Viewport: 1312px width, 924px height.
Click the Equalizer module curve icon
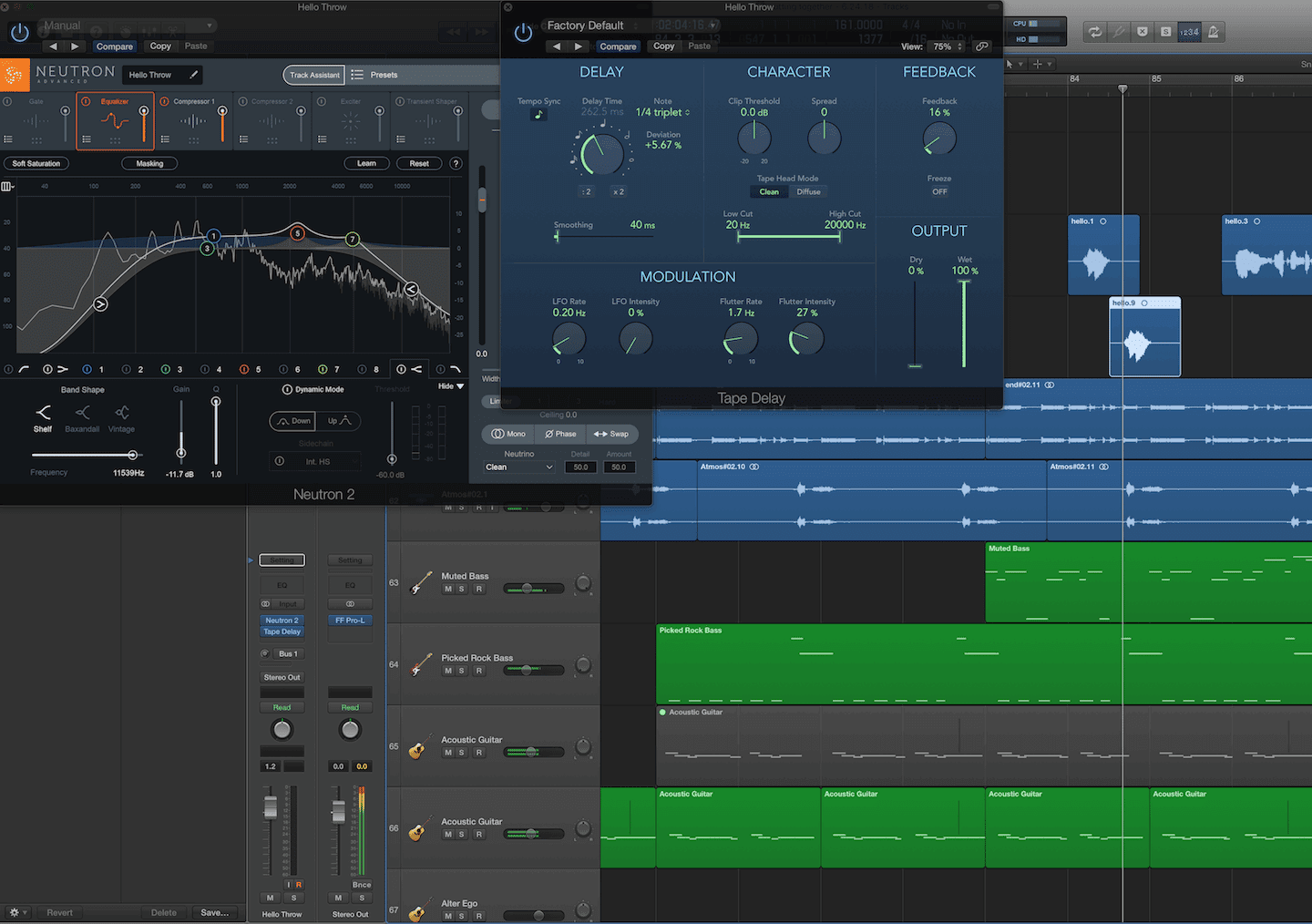[115, 121]
